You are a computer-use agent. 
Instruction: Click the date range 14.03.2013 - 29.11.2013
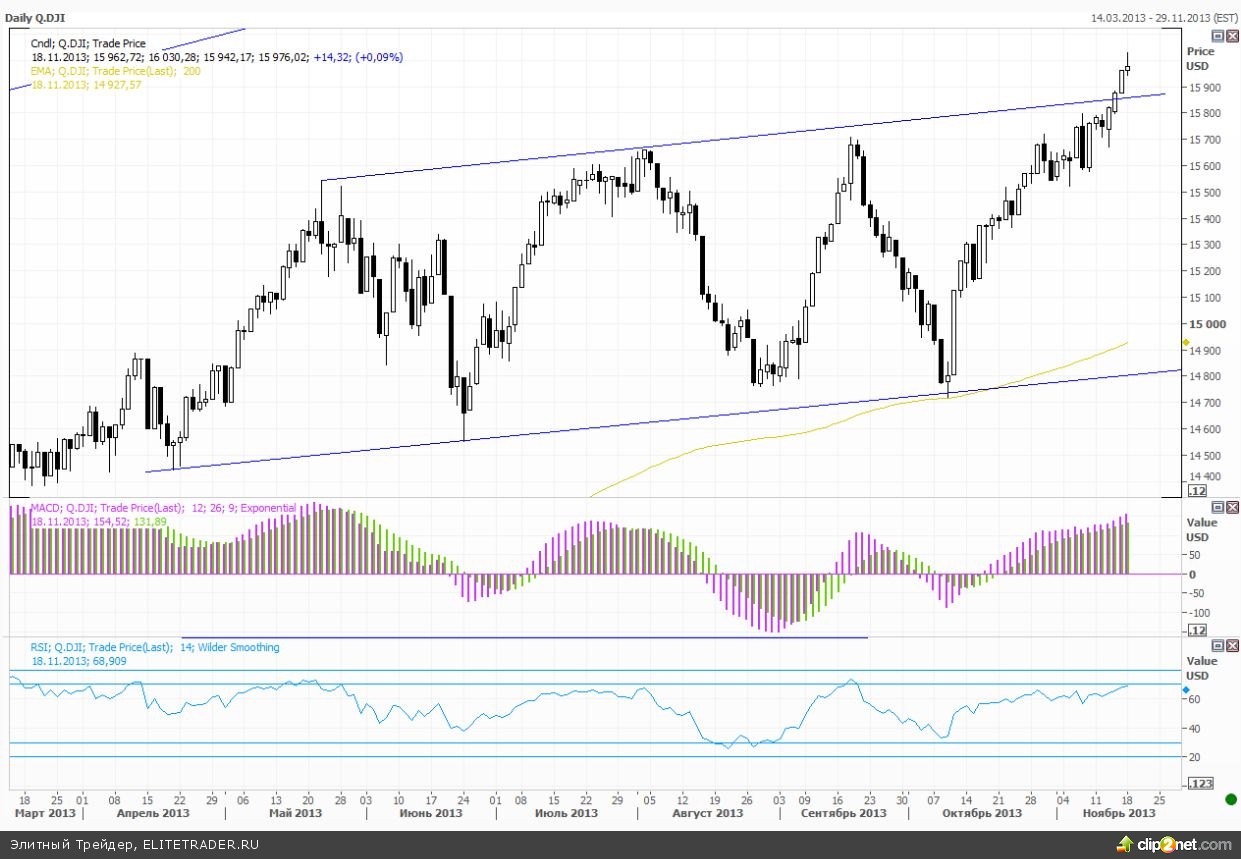click(1162, 17)
